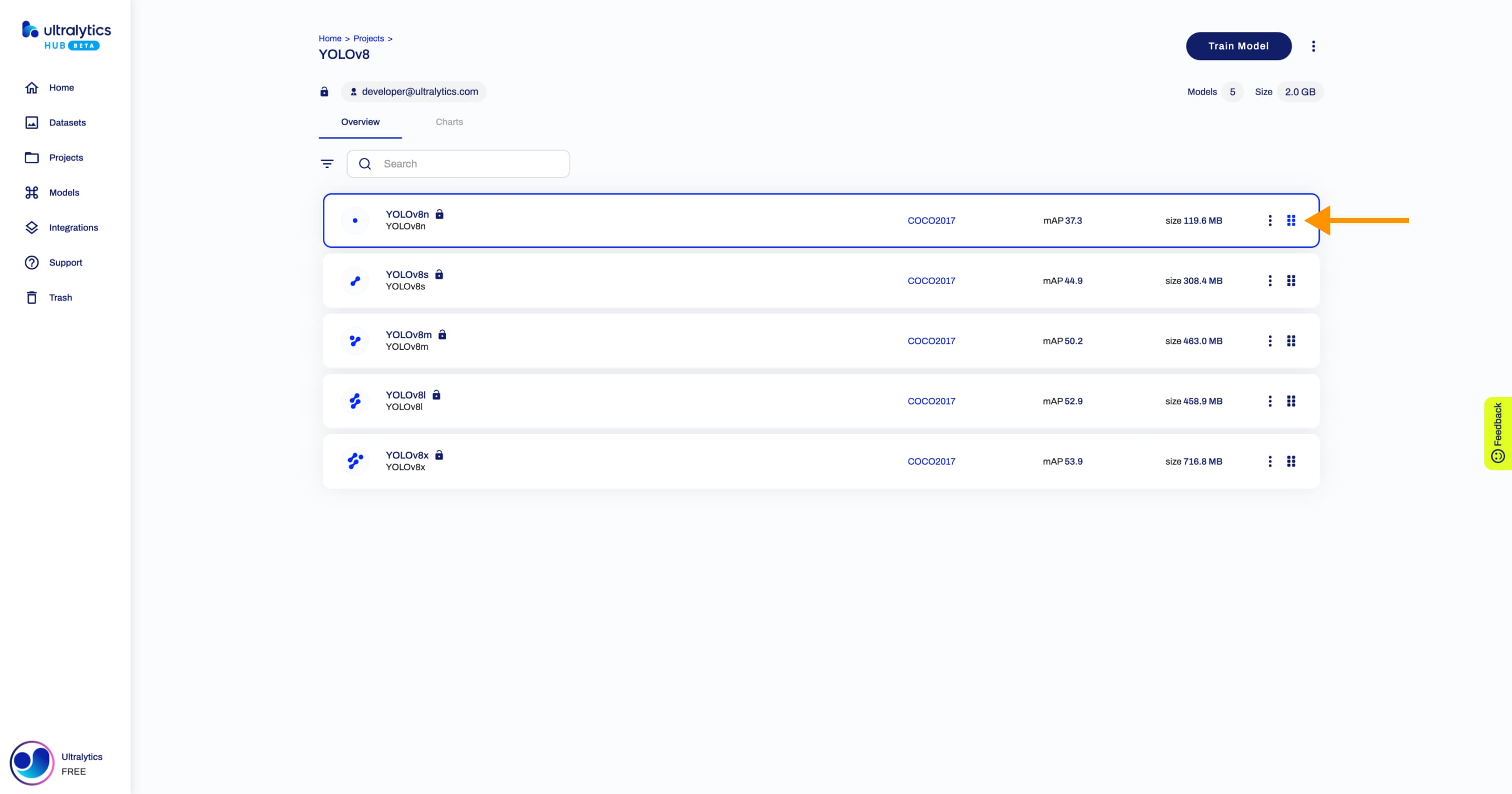Expand the Projects navigation item

[66, 157]
